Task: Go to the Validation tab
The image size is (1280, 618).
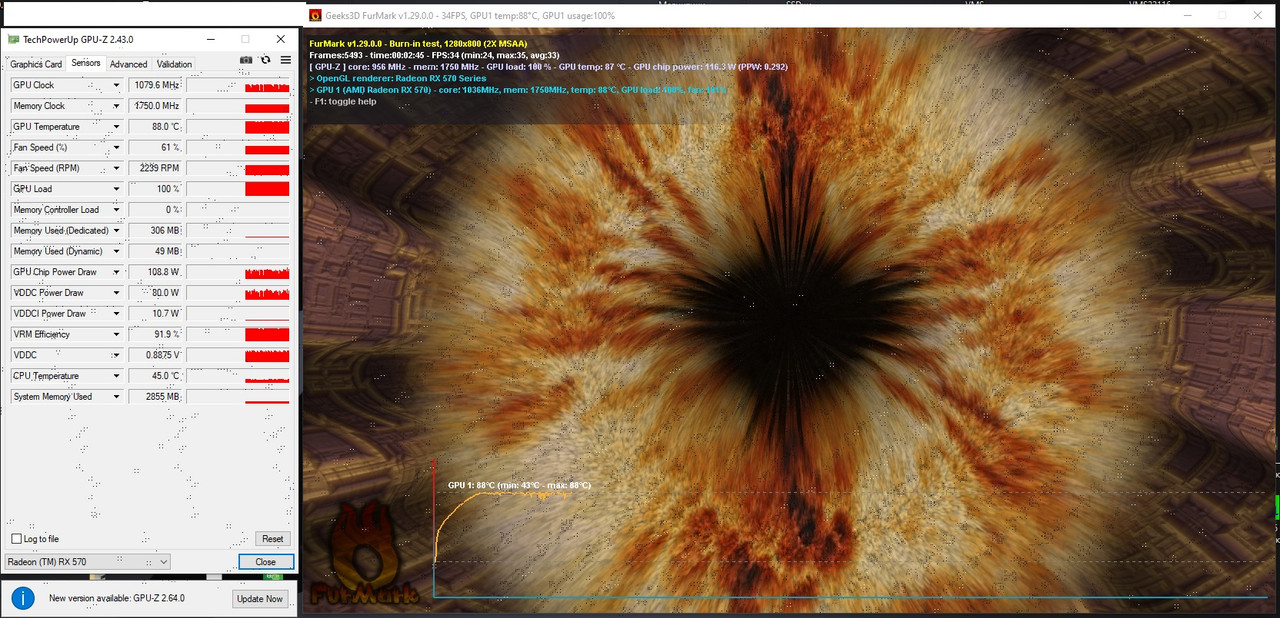Action: pos(174,64)
